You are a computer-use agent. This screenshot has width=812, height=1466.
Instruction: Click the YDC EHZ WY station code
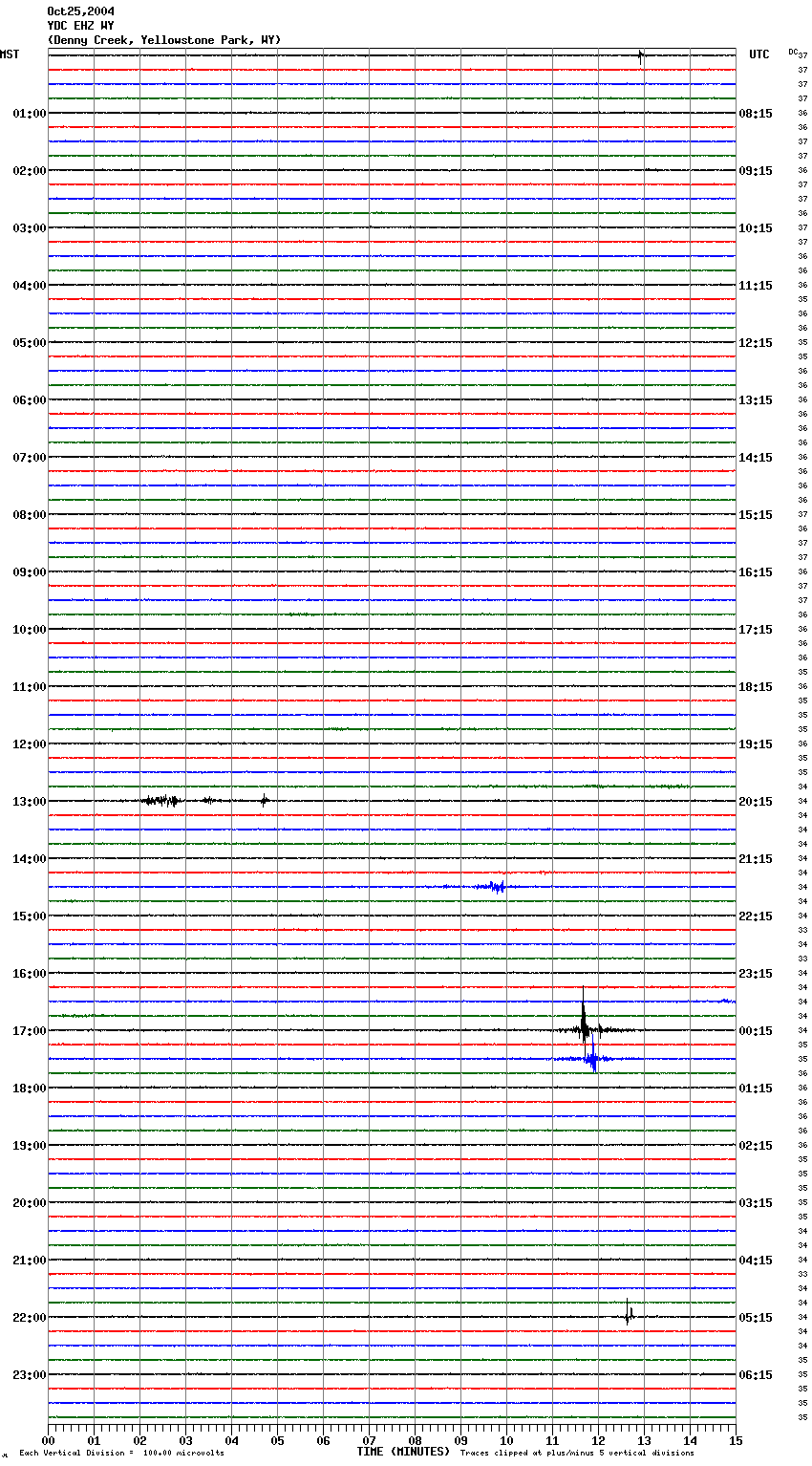[80, 26]
